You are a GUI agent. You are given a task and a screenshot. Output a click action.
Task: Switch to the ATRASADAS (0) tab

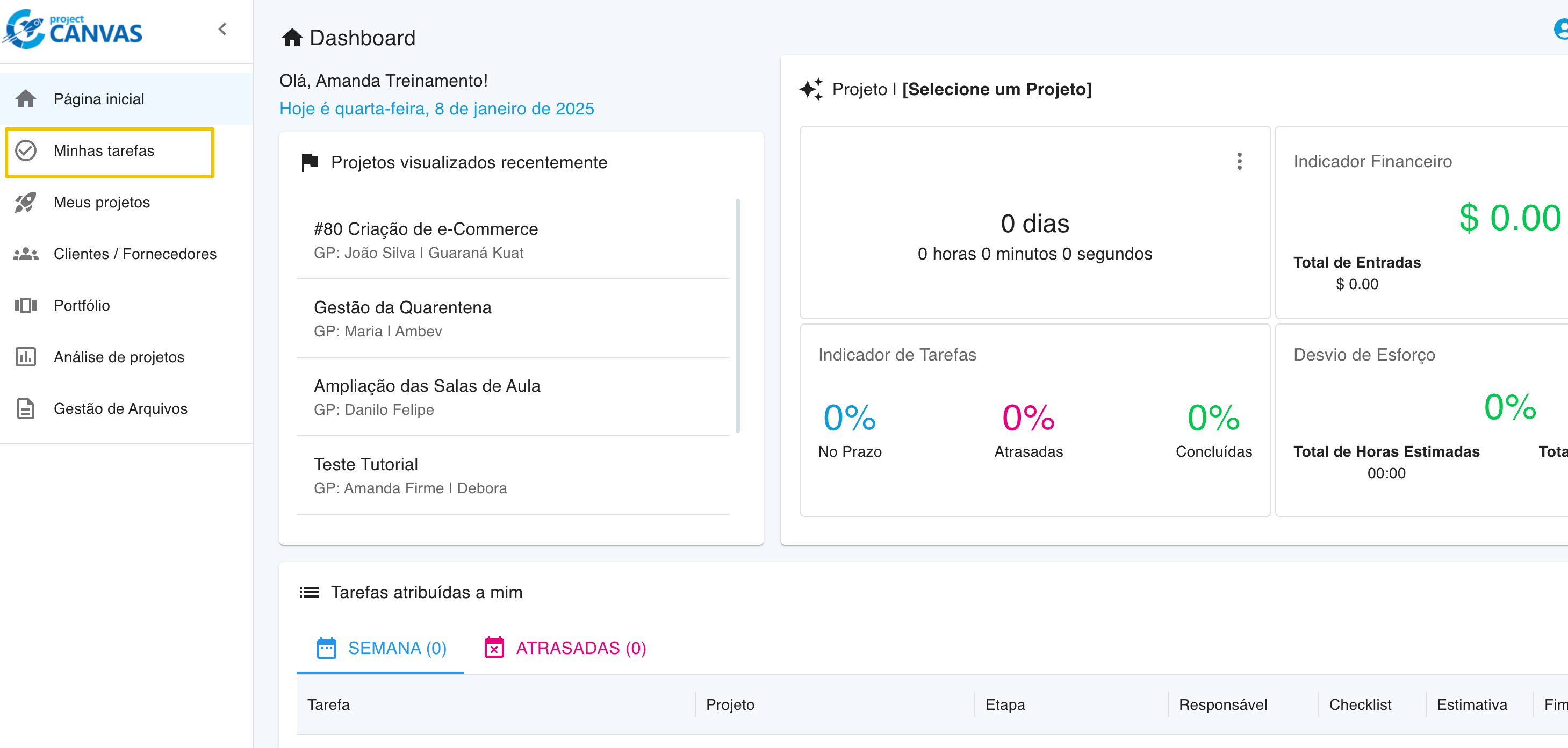(x=565, y=648)
